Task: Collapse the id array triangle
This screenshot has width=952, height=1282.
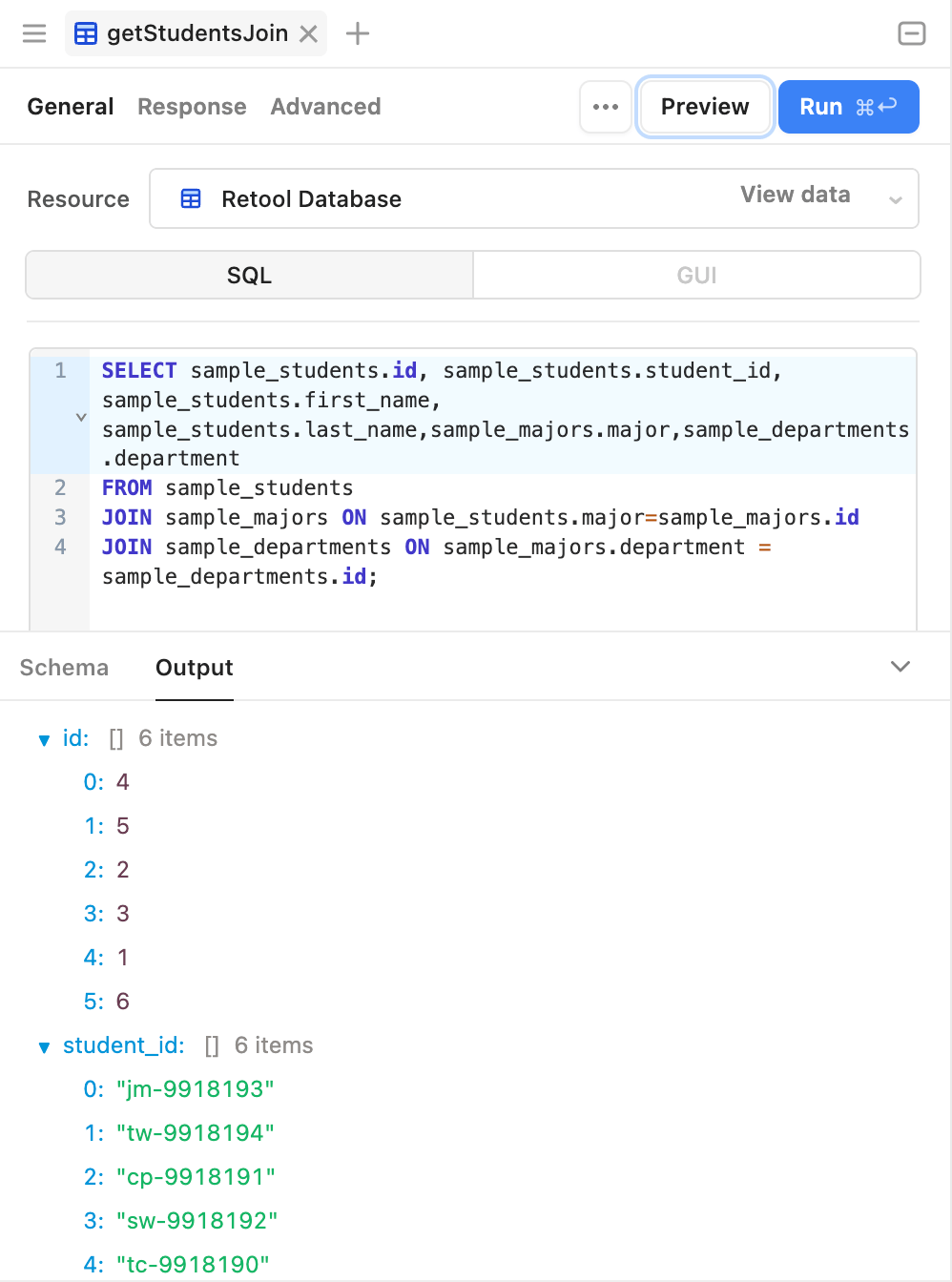Action: (x=44, y=740)
